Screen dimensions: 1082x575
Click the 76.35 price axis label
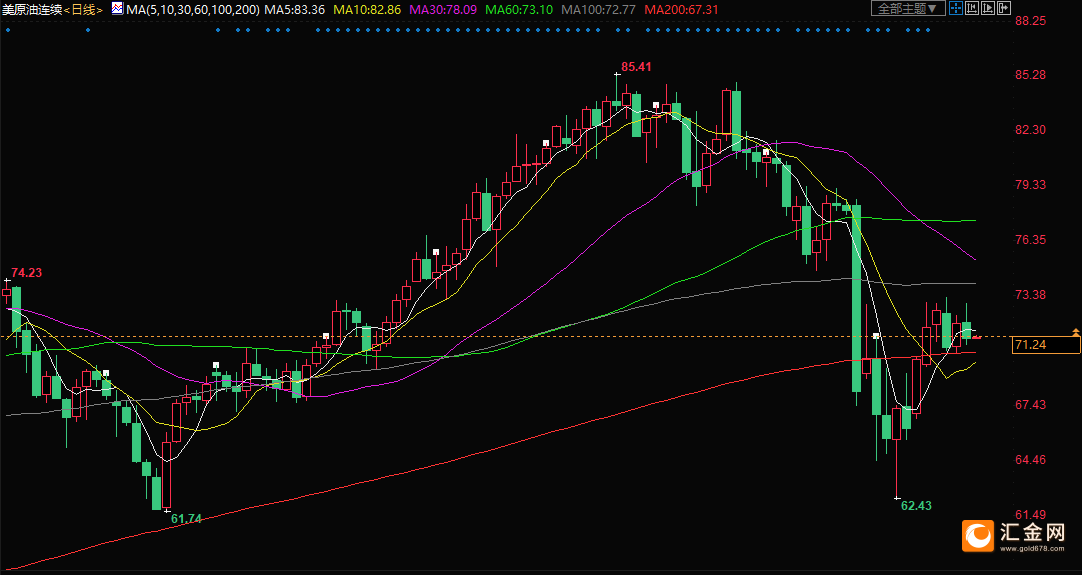[x=1031, y=240]
